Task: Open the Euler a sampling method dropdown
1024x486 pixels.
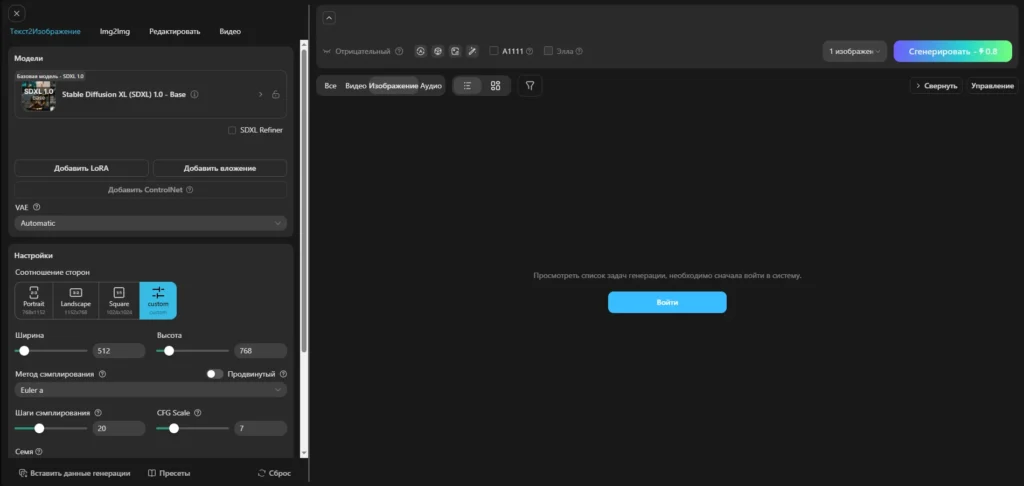Action: [151, 390]
